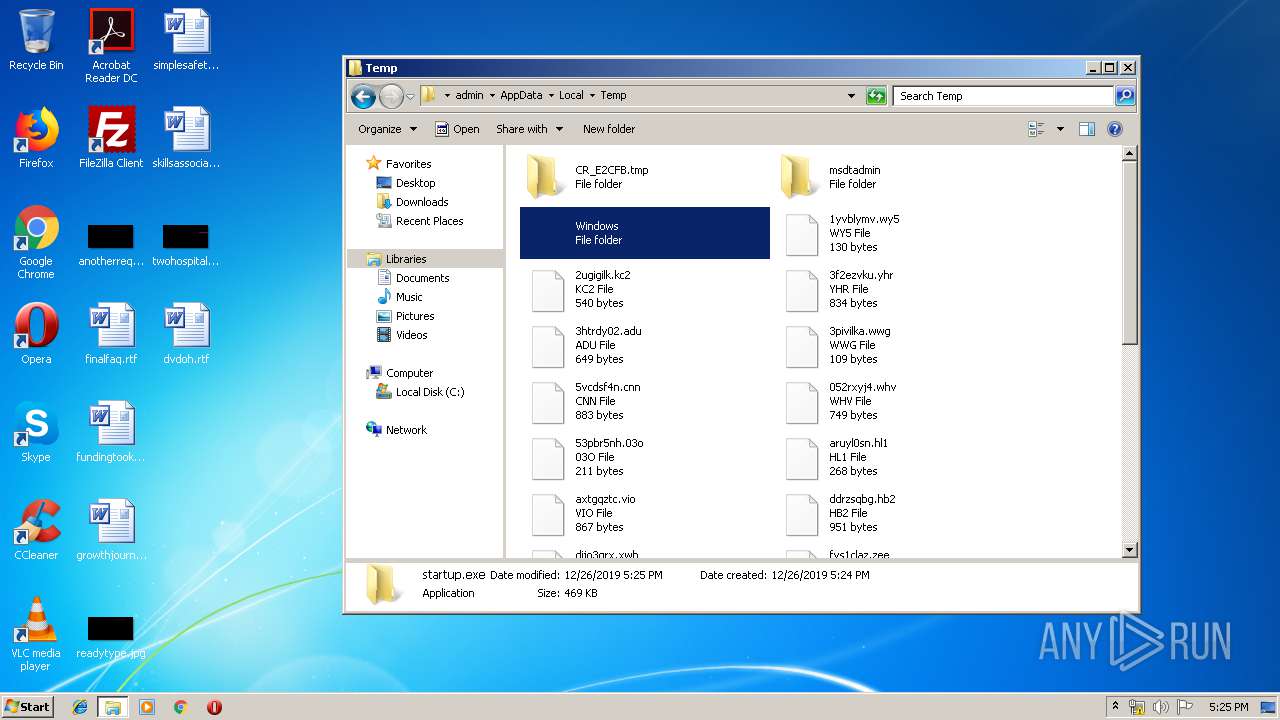This screenshot has width=1280, height=720.
Task: Open Opera from the taskbar
Action: pyautogui.click(x=214, y=707)
